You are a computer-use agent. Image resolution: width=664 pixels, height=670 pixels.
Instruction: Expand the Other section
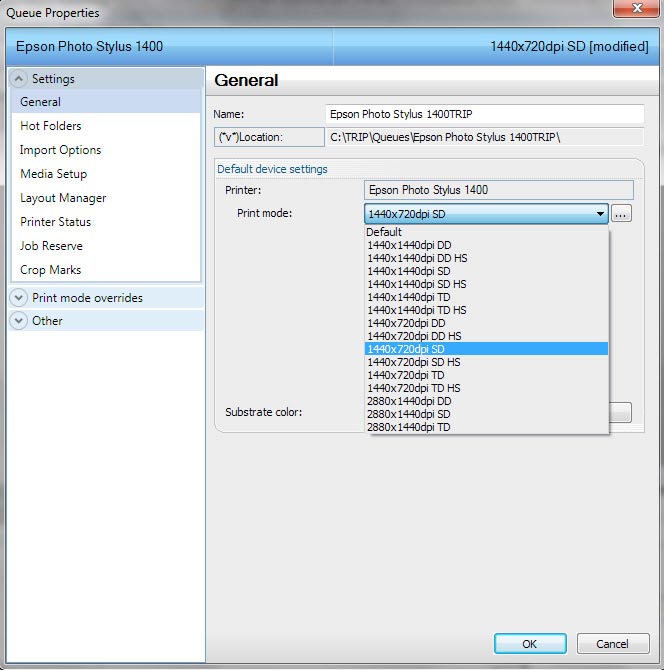coord(19,320)
